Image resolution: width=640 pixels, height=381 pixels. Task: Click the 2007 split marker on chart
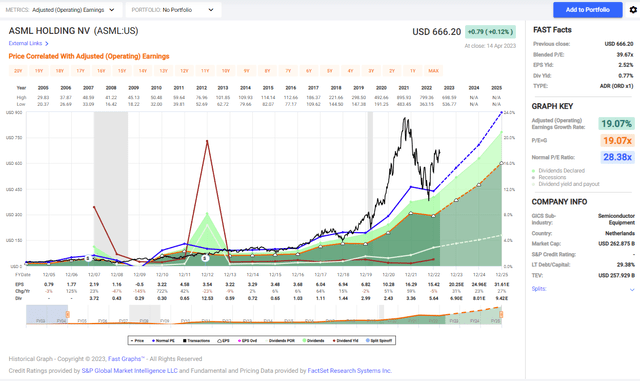tap(88, 258)
